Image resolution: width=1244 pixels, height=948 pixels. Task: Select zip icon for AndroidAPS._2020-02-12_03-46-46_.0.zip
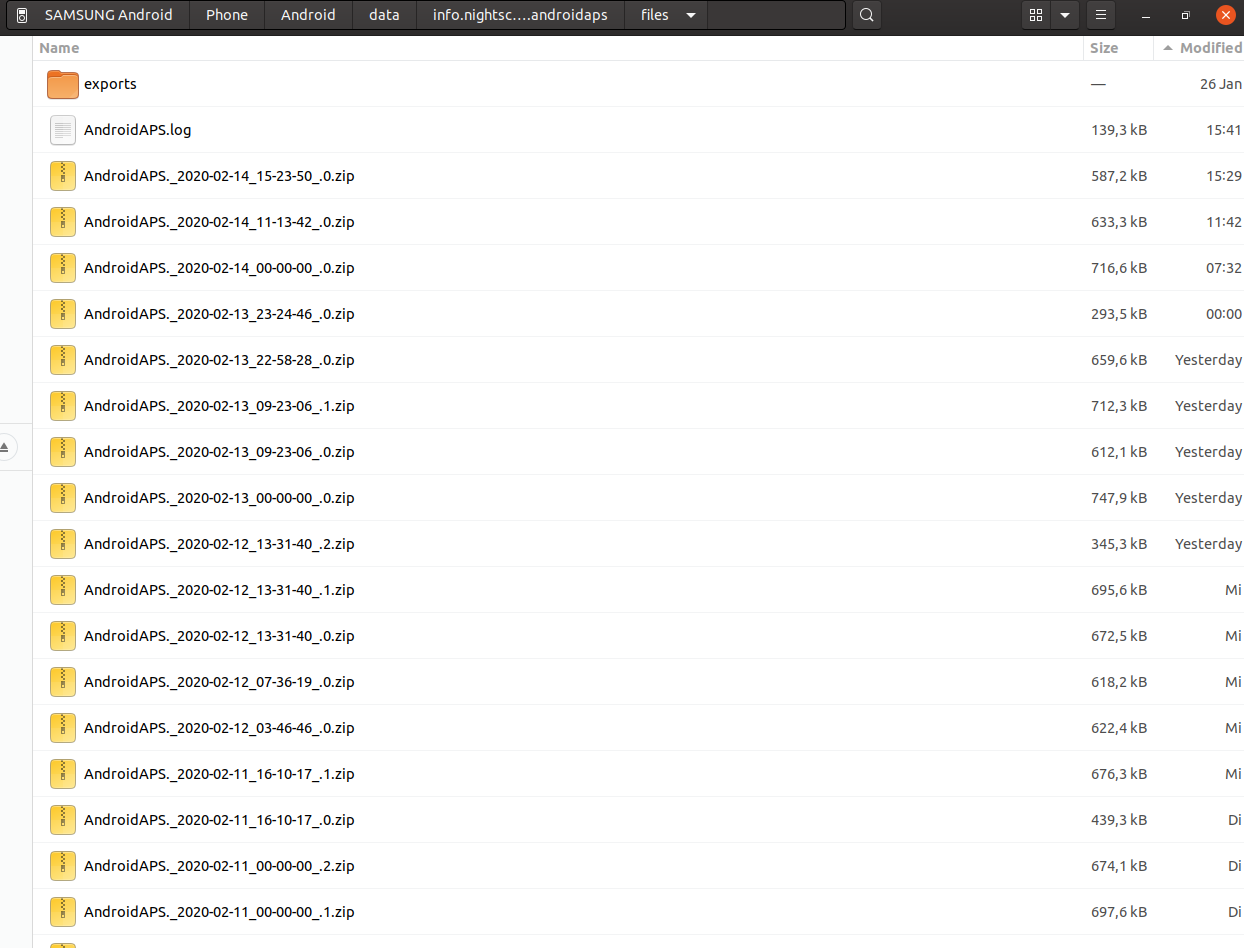coord(63,728)
